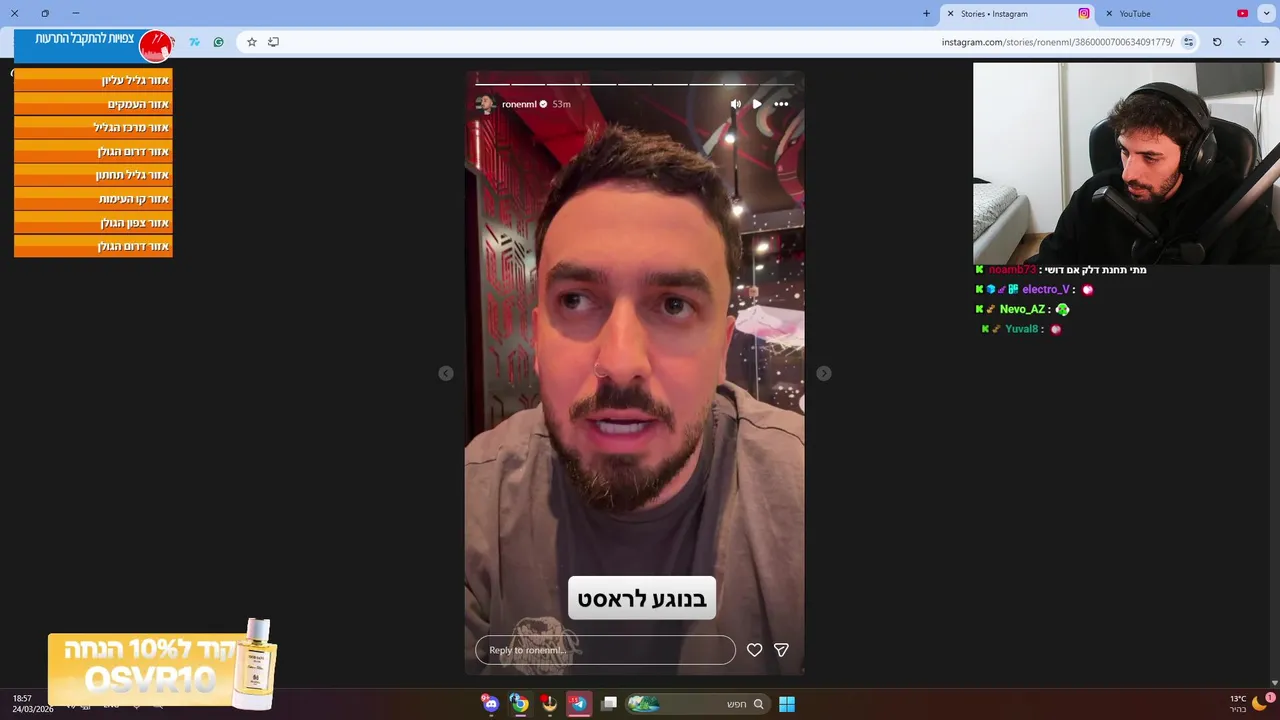The image size is (1280, 720).
Task: Open a new browser tab
Action: 926,14
